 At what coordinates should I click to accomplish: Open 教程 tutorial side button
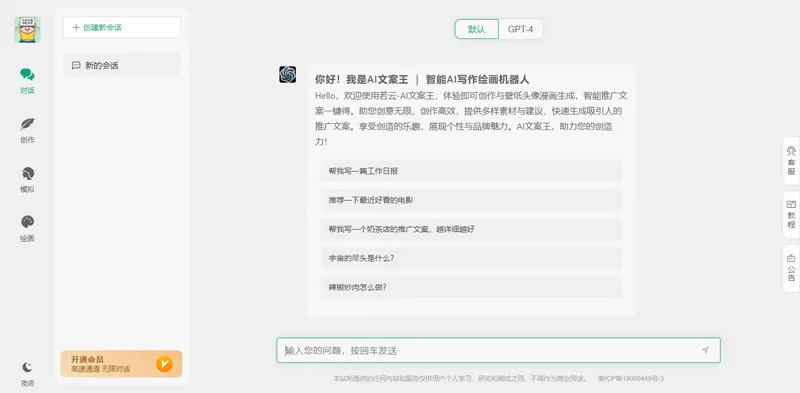tap(791, 214)
